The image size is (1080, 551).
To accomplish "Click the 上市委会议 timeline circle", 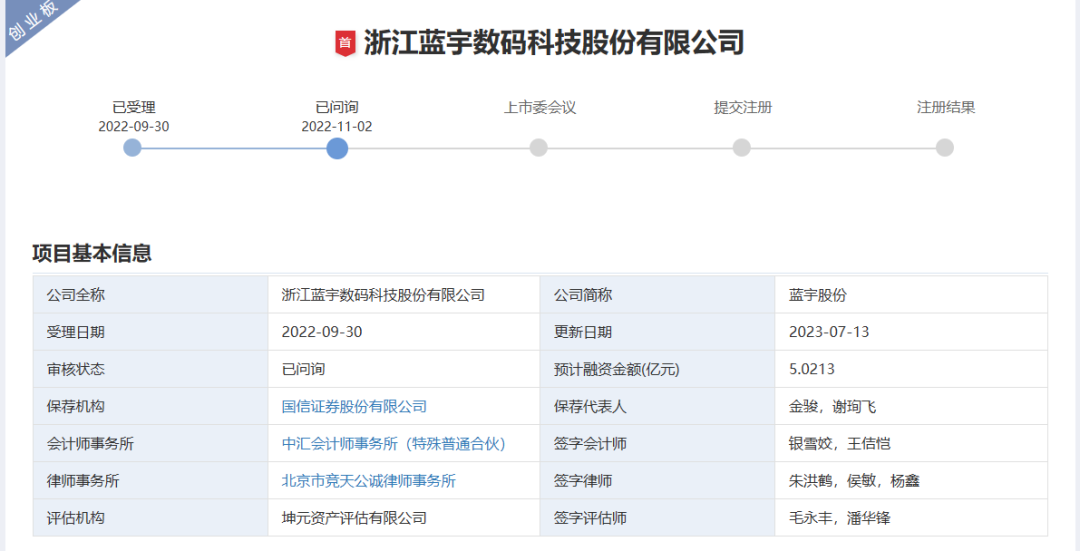I will click(539, 147).
